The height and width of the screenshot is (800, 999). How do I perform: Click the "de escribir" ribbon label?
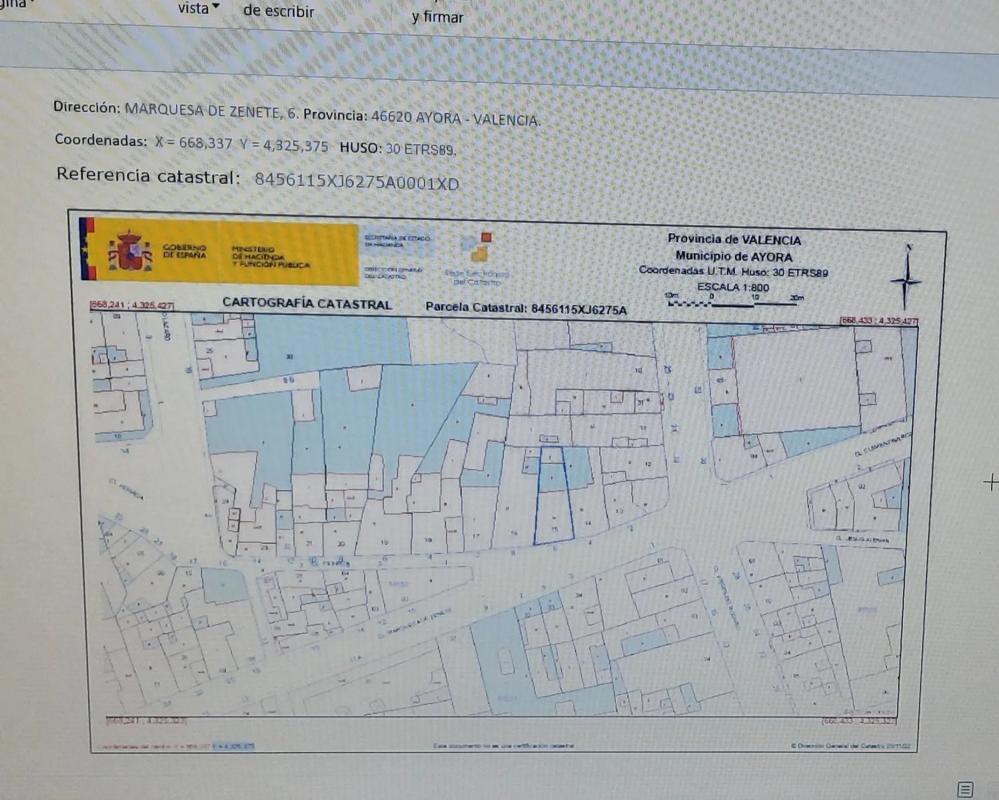point(278,12)
